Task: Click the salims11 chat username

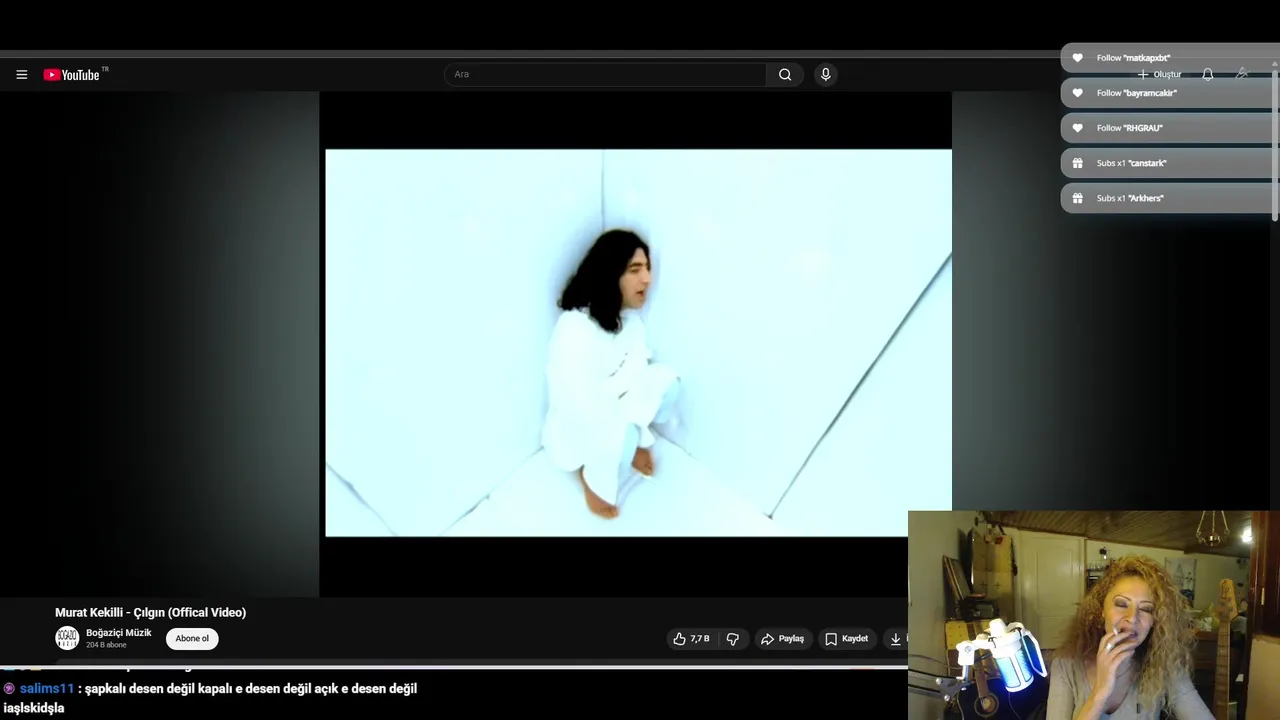Action: (47, 688)
